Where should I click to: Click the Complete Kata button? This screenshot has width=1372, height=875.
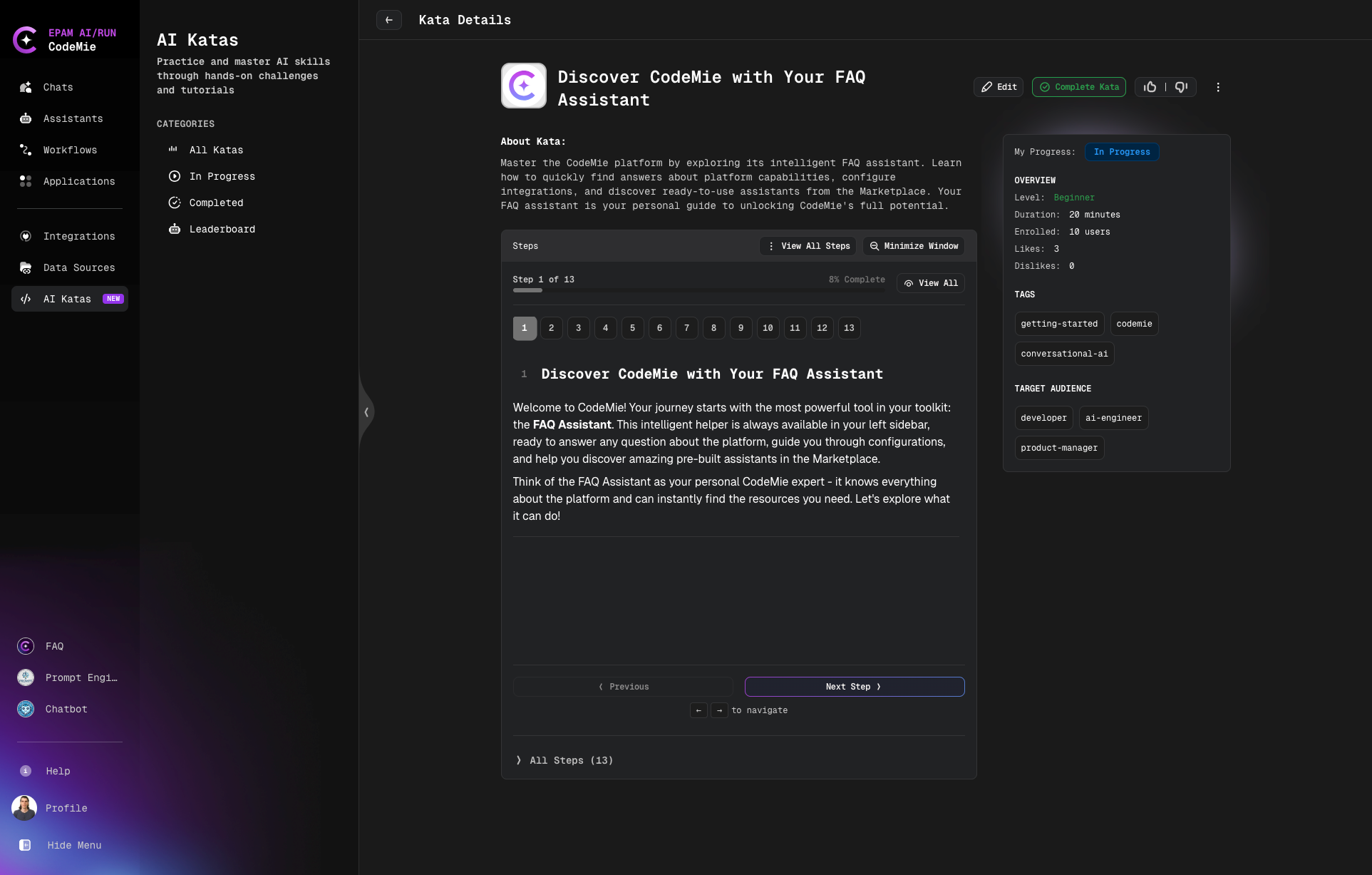pyautogui.click(x=1078, y=87)
